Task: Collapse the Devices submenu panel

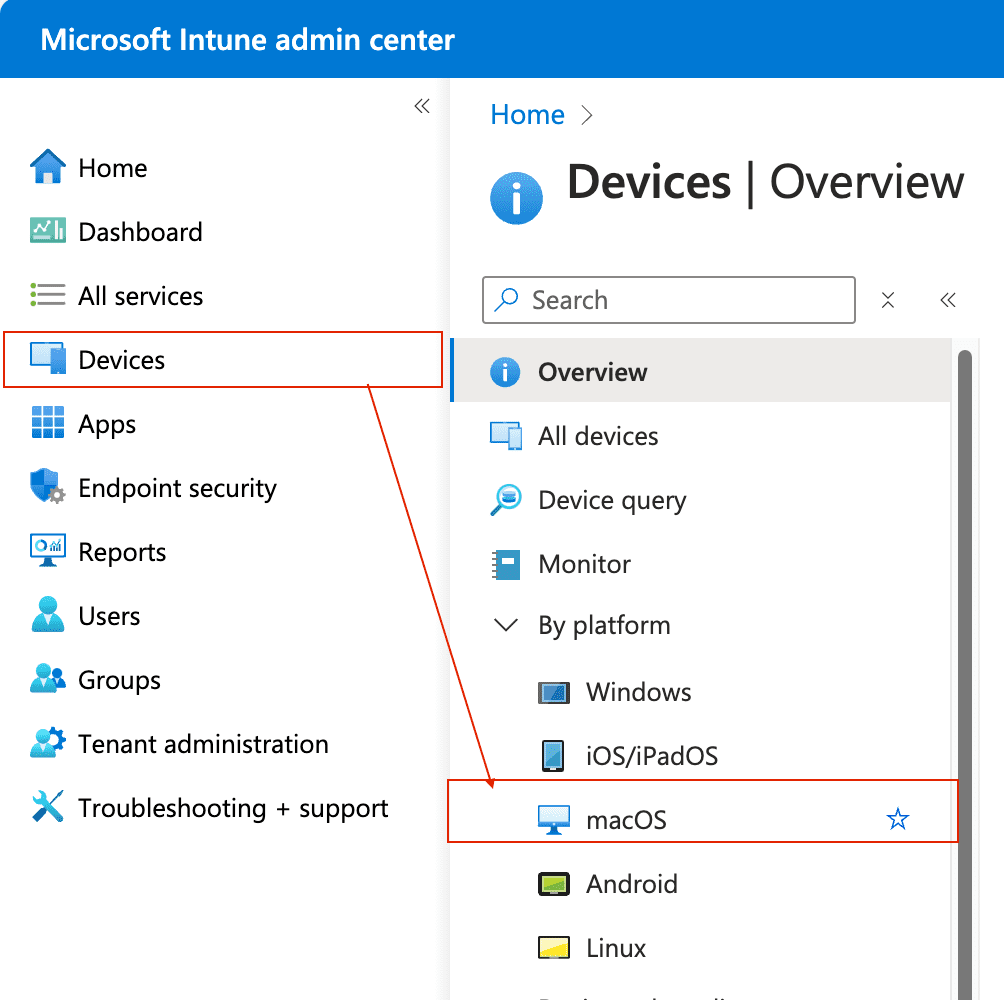Action: pos(947,300)
